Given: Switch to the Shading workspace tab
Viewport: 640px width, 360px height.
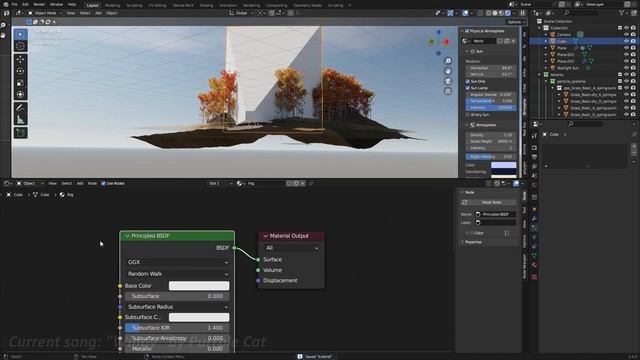Looking at the screenshot, I should tap(207, 5).
